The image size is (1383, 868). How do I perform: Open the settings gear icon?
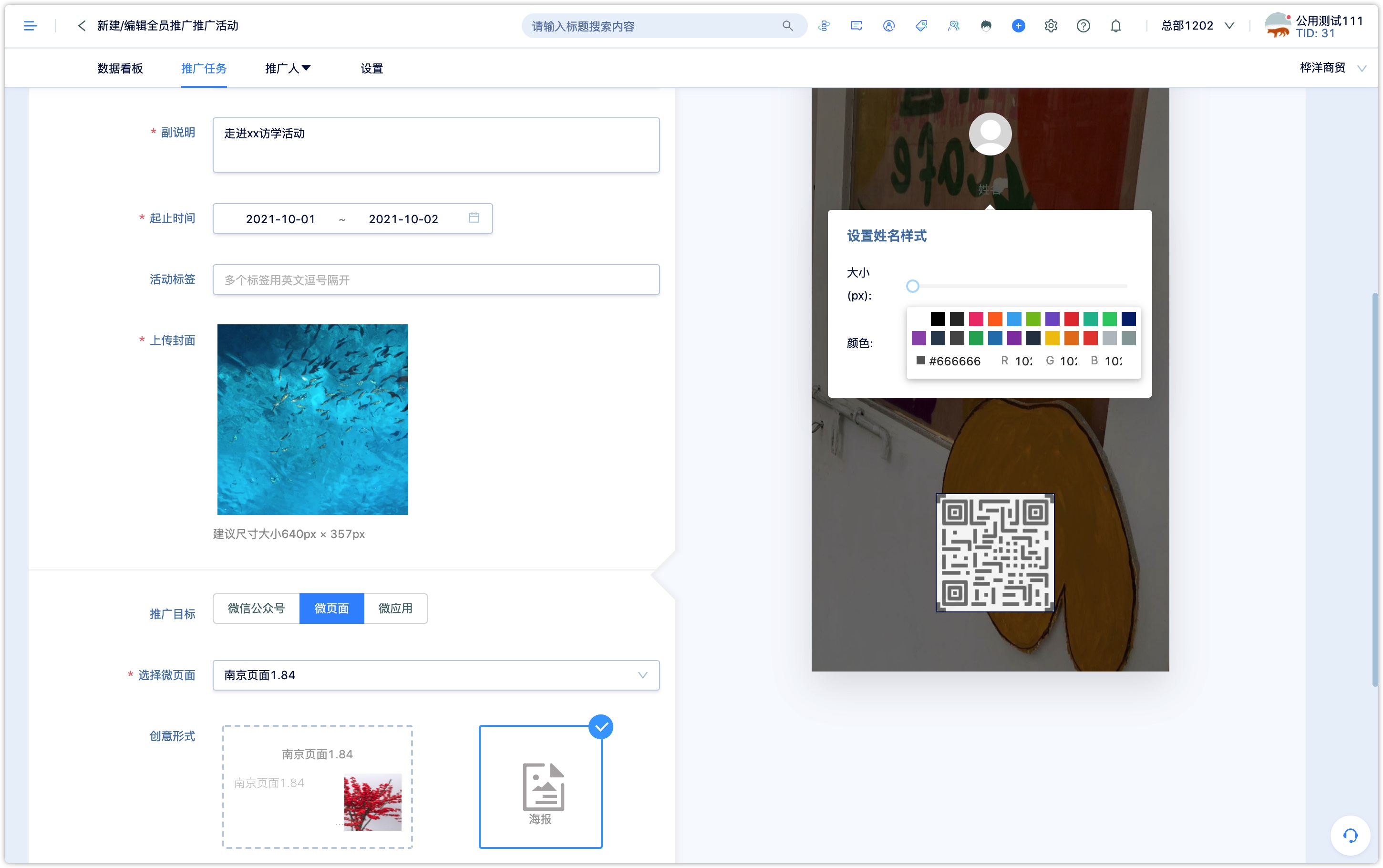1051,26
